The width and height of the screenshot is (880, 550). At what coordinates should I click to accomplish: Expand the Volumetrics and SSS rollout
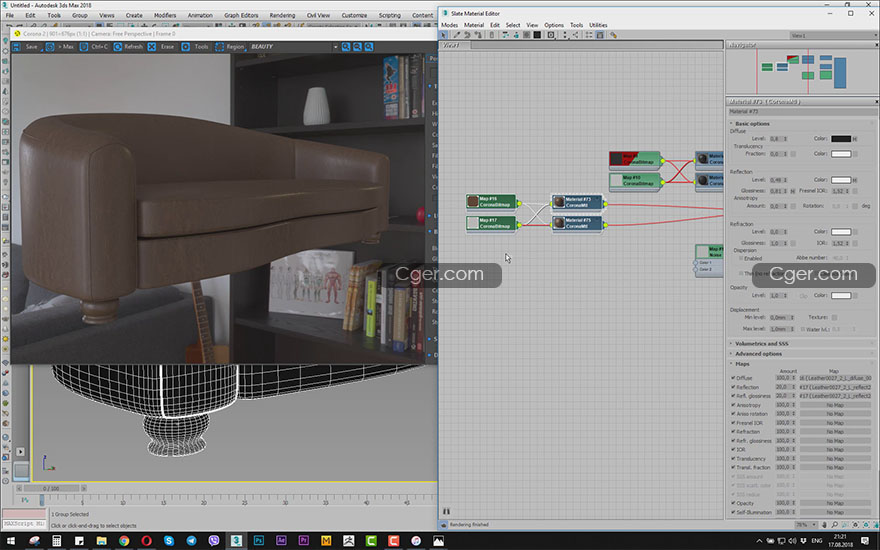(x=761, y=343)
